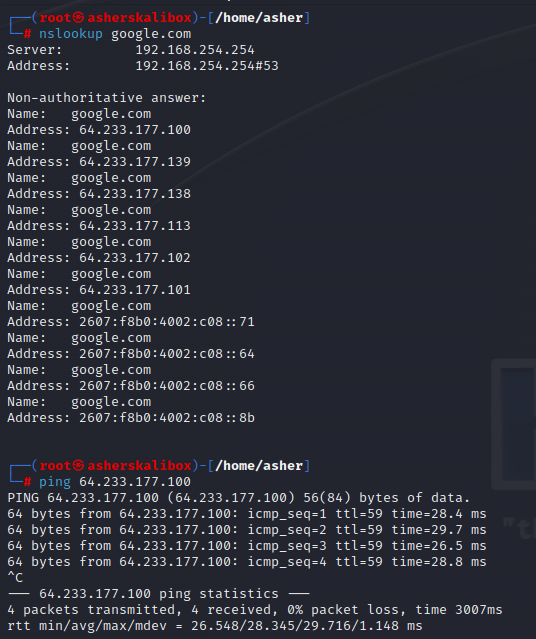Click the ping command word
The width and height of the screenshot is (536, 639).
coord(55,482)
